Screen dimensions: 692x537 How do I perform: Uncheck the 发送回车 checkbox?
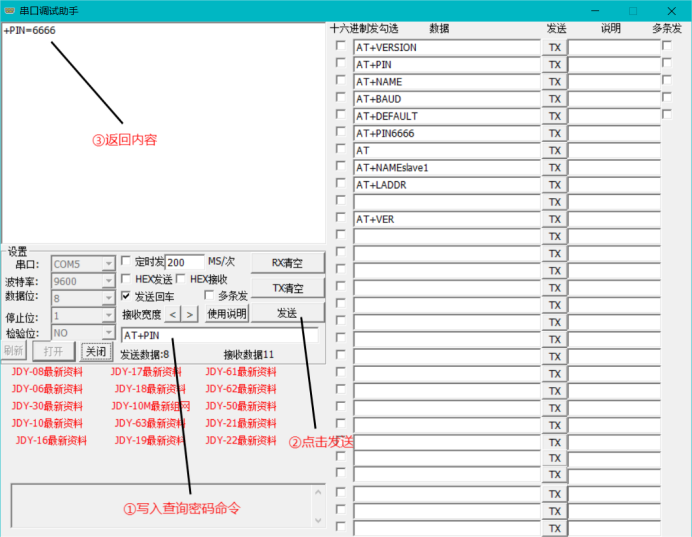coord(126,295)
